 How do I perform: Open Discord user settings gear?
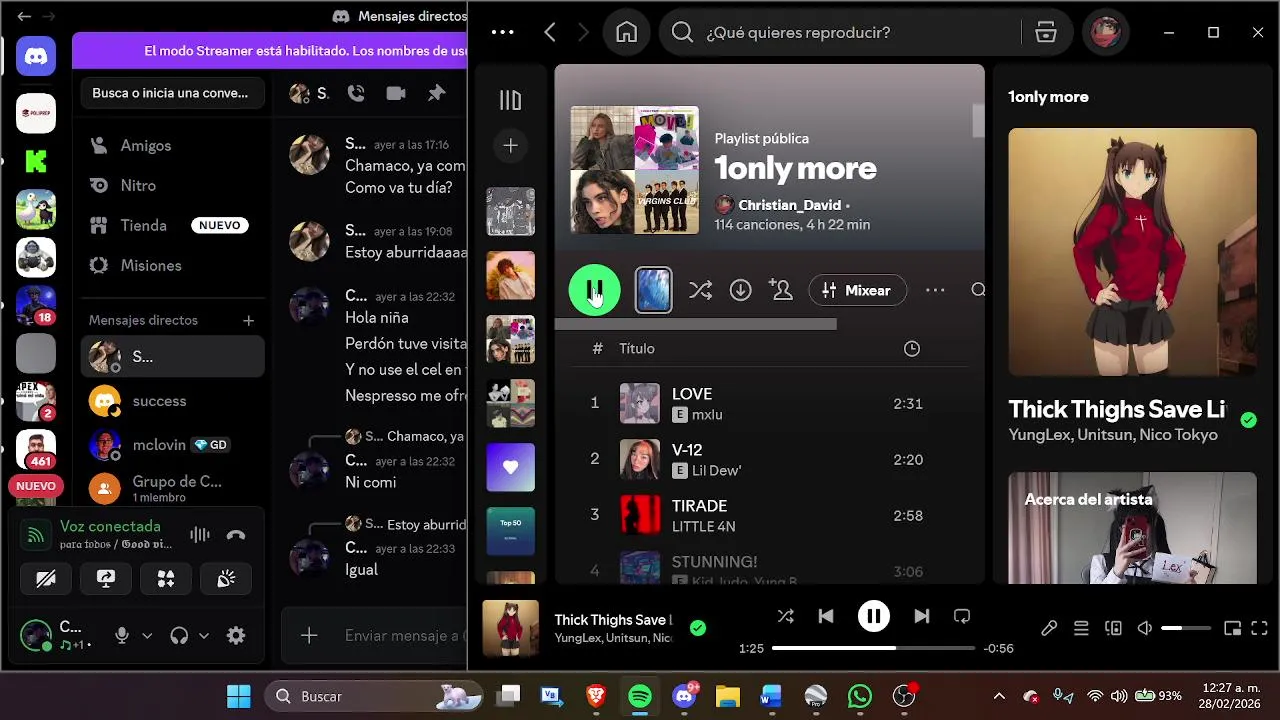point(236,635)
